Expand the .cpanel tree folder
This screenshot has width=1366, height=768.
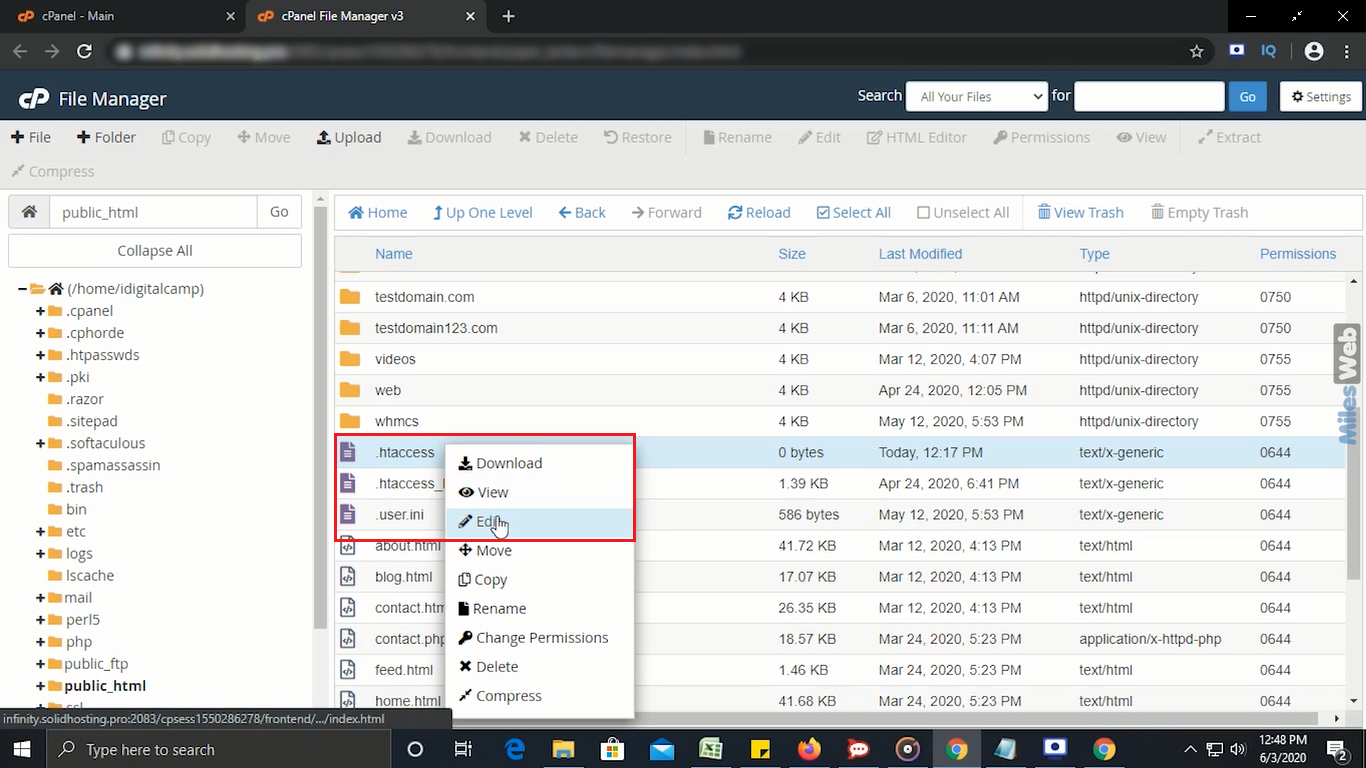[x=41, y=311]
